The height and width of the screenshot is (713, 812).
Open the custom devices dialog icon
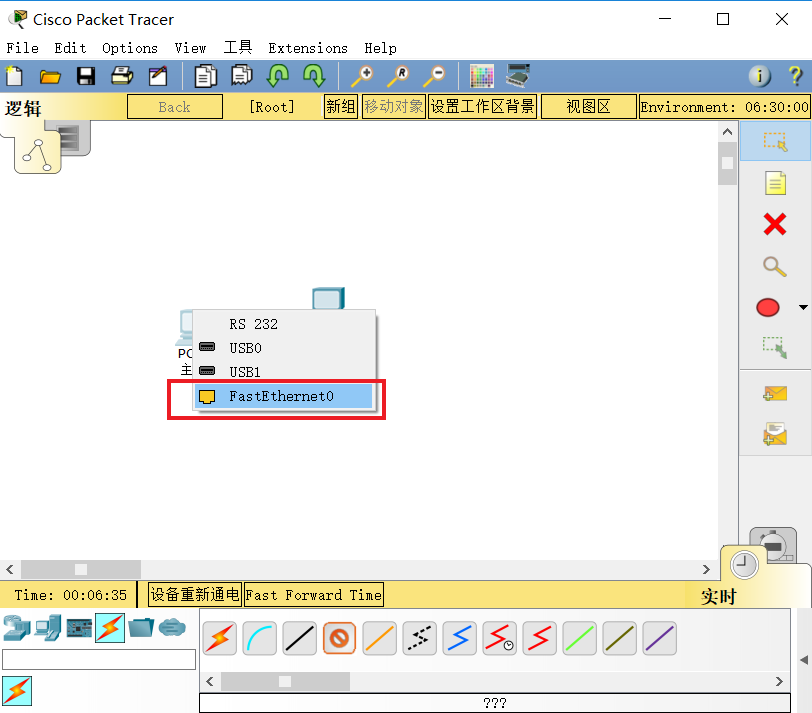click(x=518, y=76)
